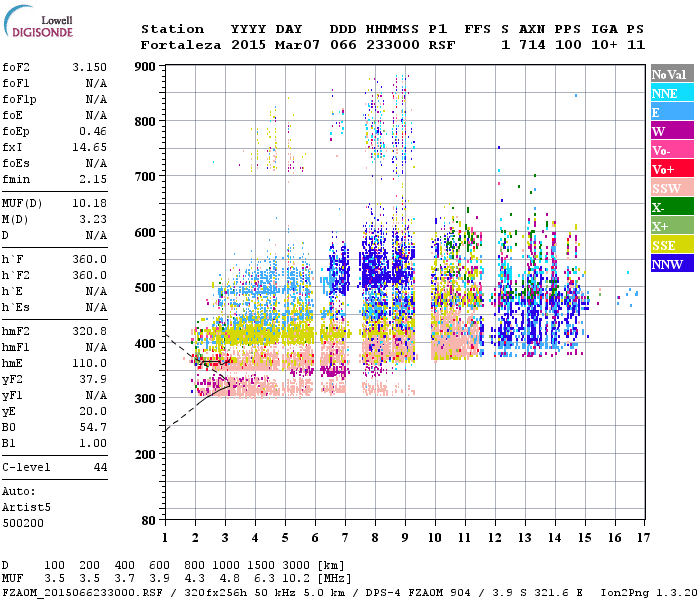
Task: Click the 2015 Mar07 date in header
Action: coord(264,45)
